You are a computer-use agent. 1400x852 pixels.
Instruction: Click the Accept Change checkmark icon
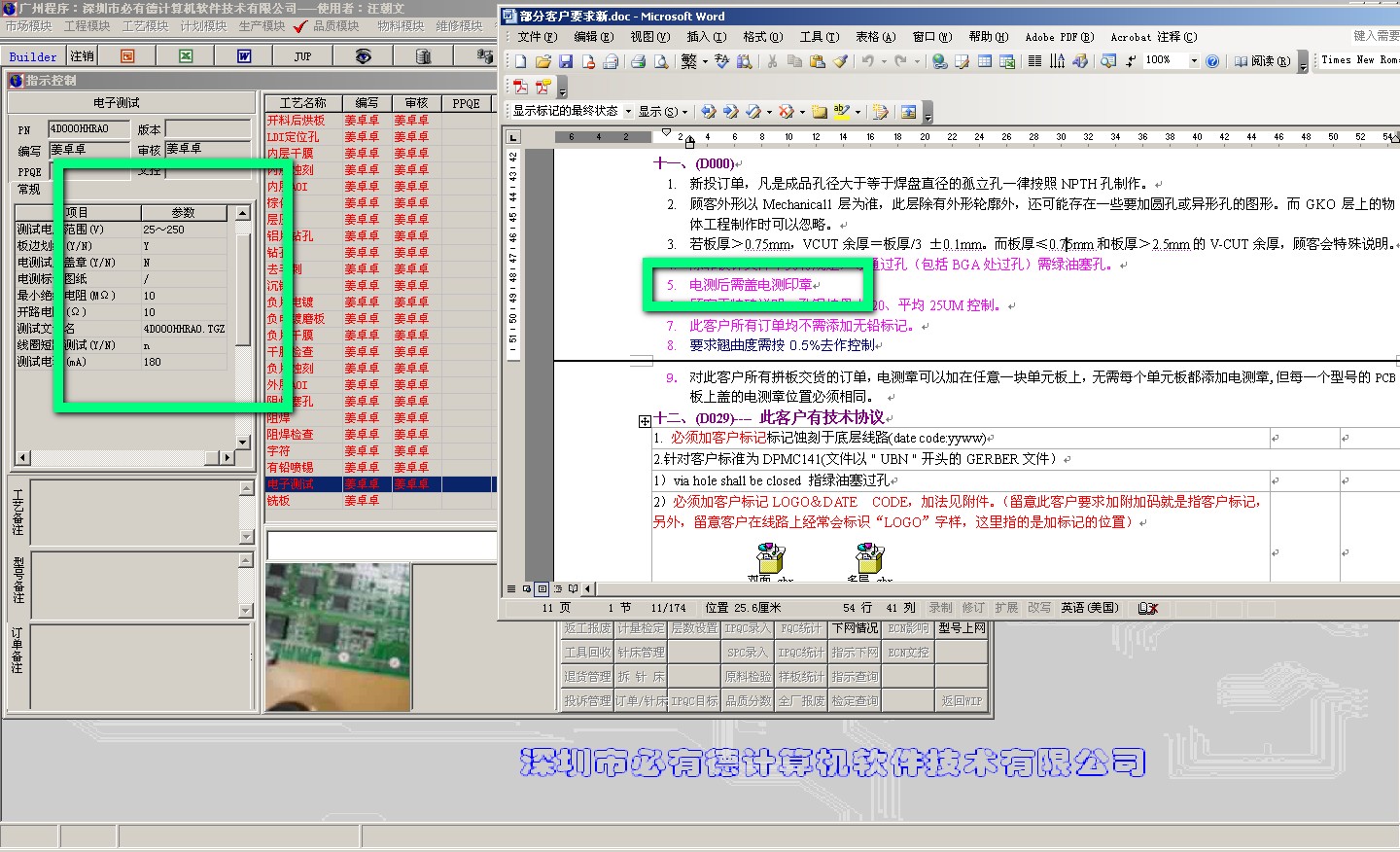pyautogui.click(x=752, y=111)
